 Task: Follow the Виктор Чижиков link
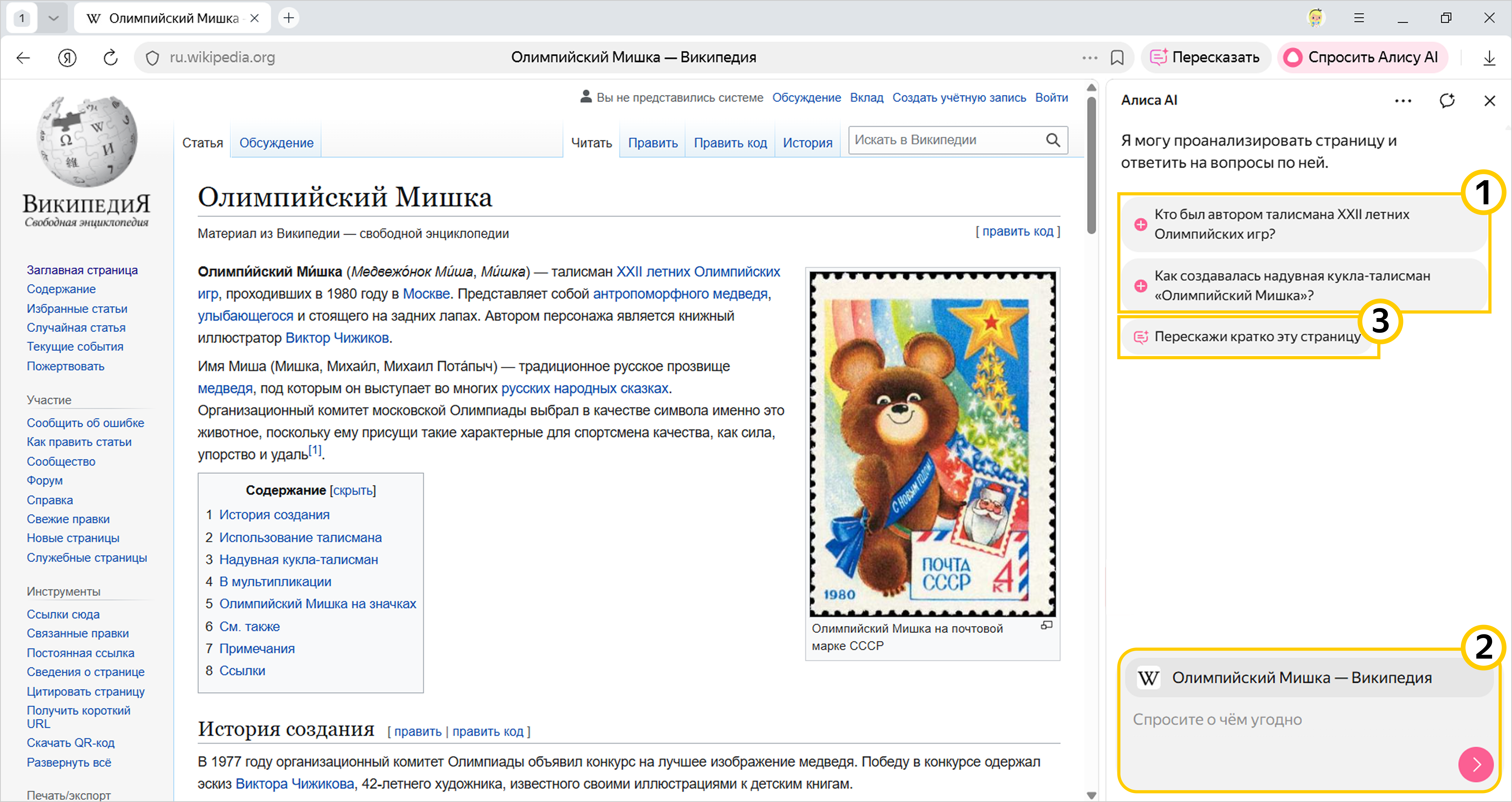click(337, 338)
